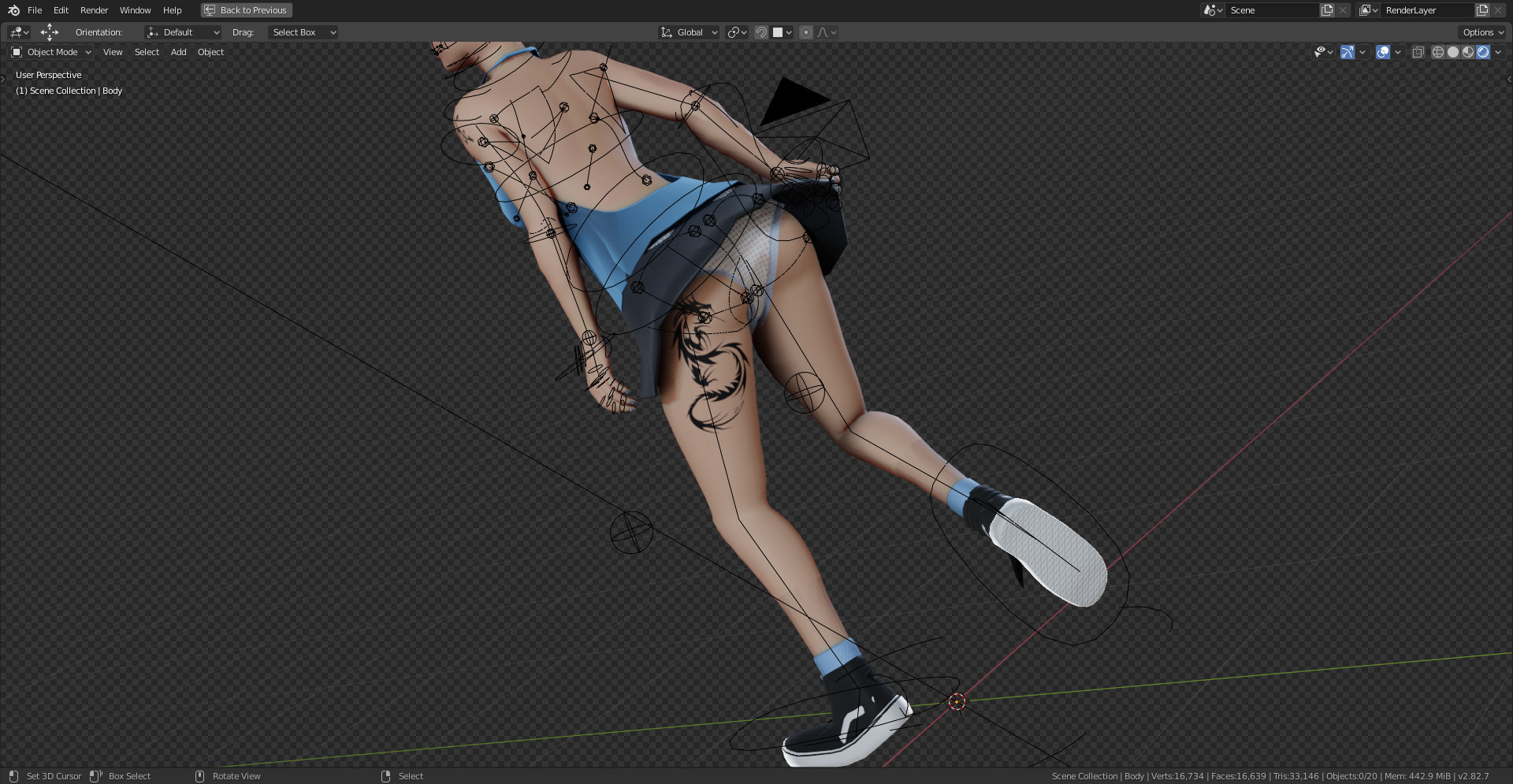Image resolution: width=1513 pixels, height=784 pixels.
Task: Click the Faces:16,639 status entry
Action: [x=1238, y=776]
